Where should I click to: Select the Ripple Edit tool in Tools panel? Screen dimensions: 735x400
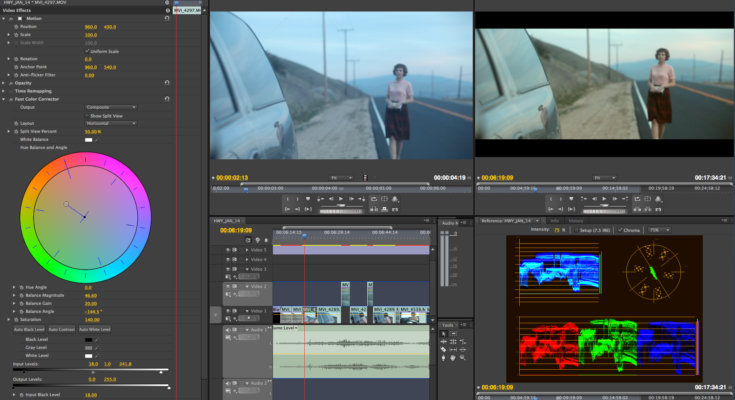(x=443, y=341)
